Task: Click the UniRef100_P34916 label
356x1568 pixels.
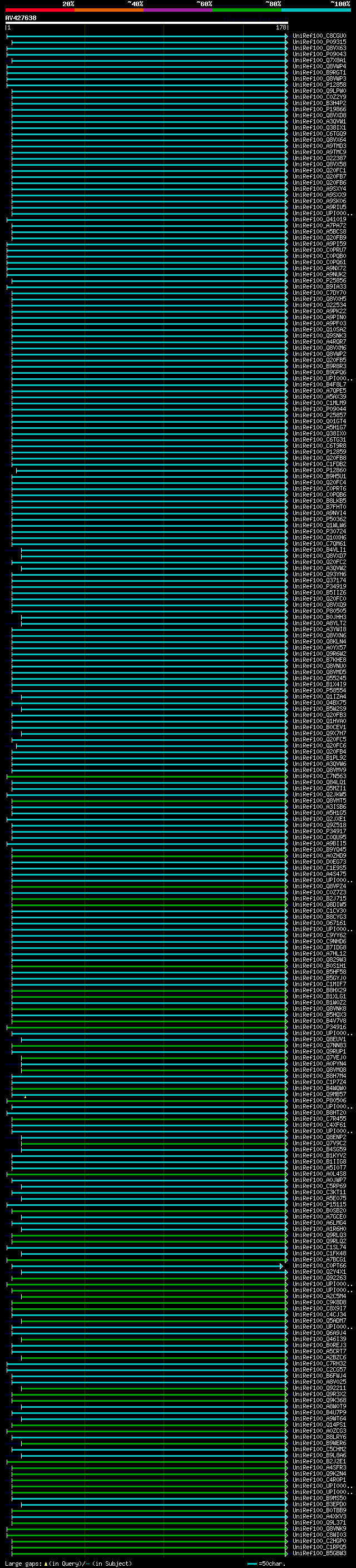Action: click(x=319, y=1027)
